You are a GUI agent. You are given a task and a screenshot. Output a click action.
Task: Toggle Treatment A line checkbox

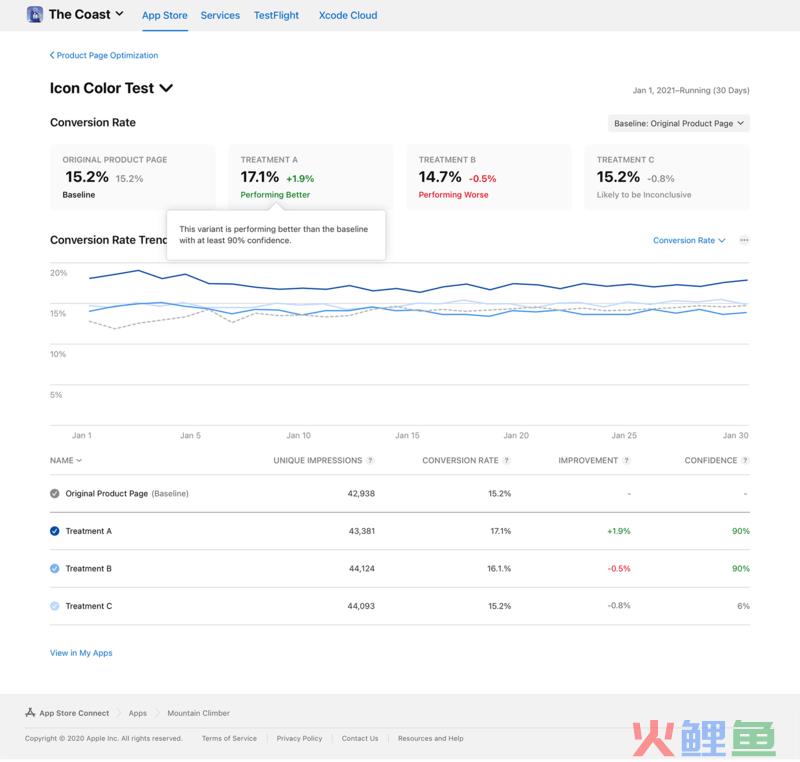[x=55, y=531]
